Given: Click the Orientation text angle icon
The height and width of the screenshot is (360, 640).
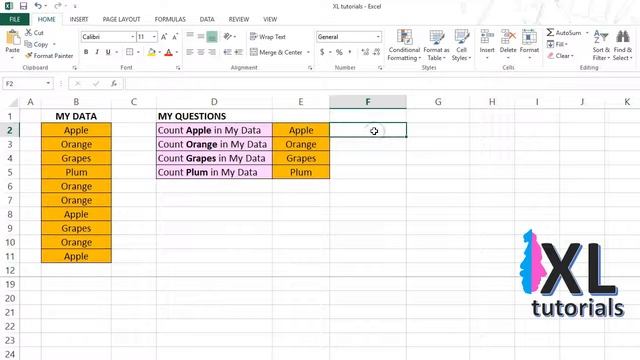Looking at the screenshot, I should coord(228,36).
